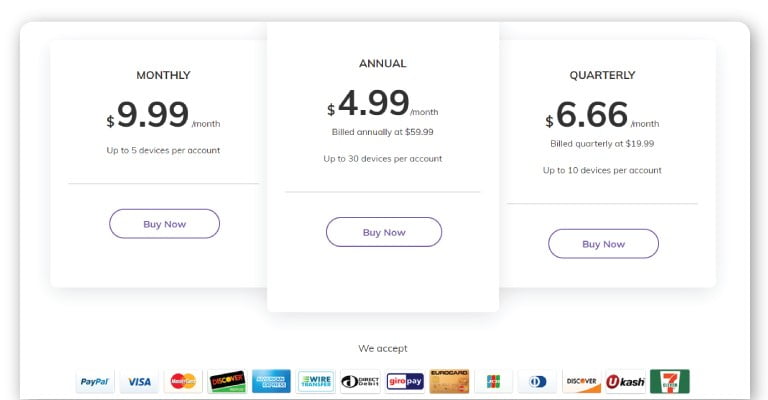Purchase the Quarterly plan with Buy Now

pos(603,244)
